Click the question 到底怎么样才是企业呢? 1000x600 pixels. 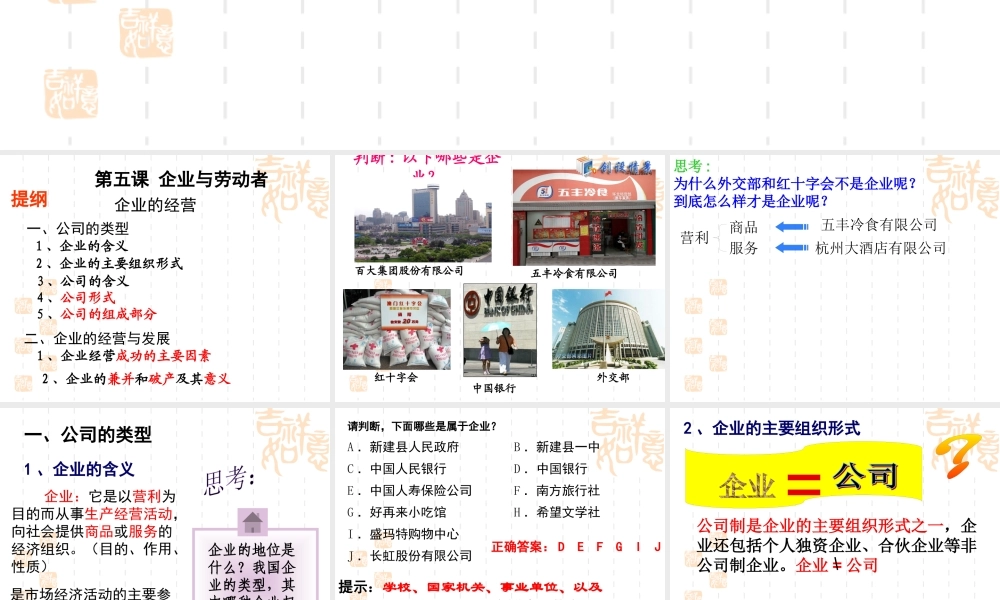(x=751, y=201)
